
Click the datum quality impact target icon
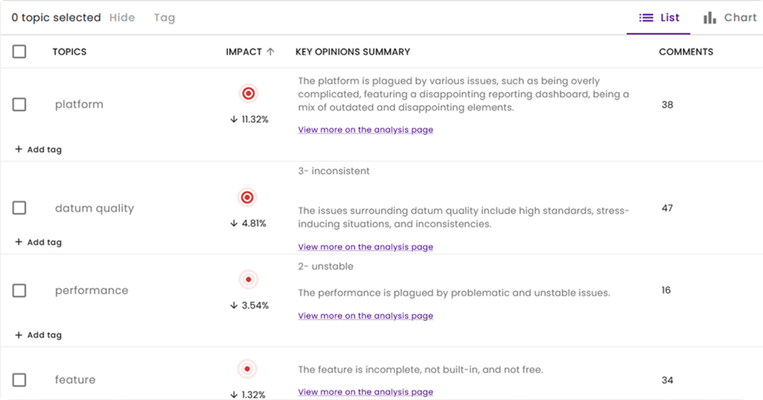coord(247,198)
